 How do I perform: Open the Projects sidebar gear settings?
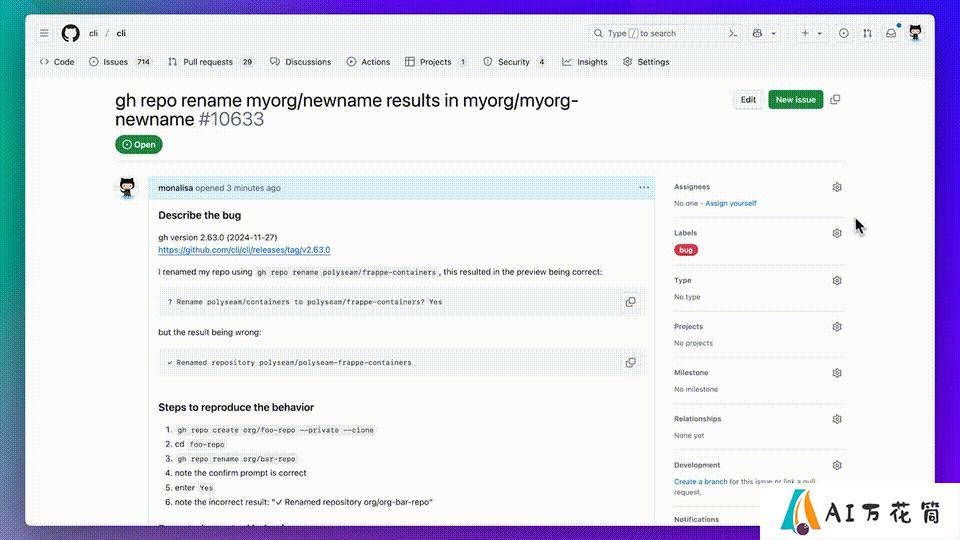pyautogui.click(x=837, y=327)
